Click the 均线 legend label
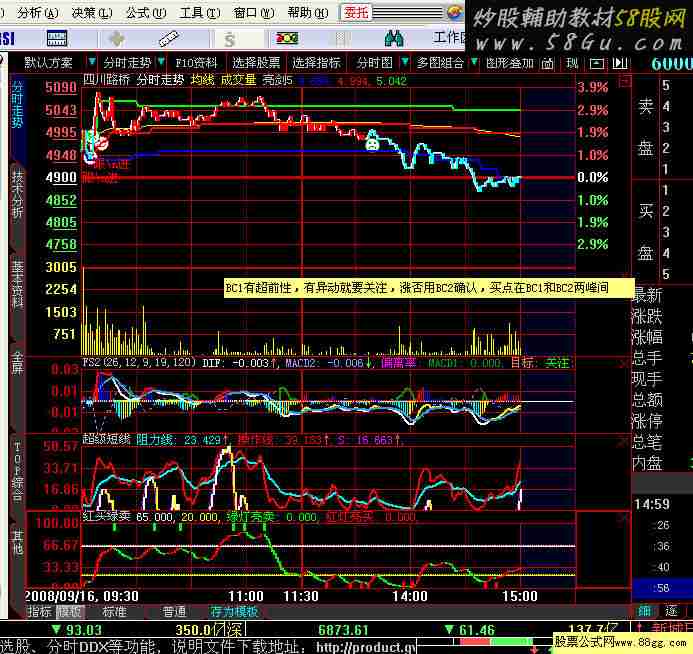Screen dimensions: 693x654 tap(202, 80)
